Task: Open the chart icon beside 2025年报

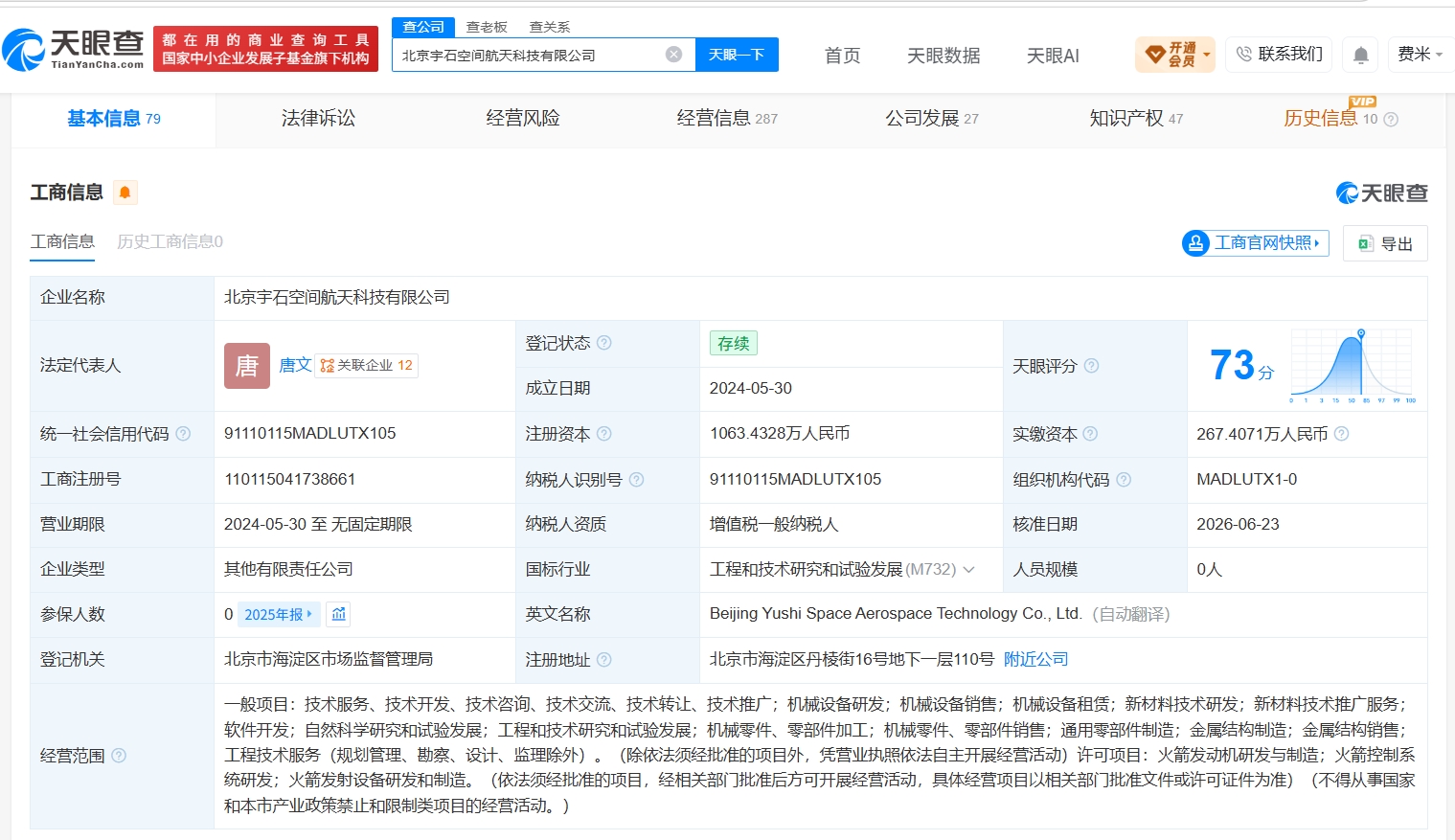Action: (x=339, y=614)
